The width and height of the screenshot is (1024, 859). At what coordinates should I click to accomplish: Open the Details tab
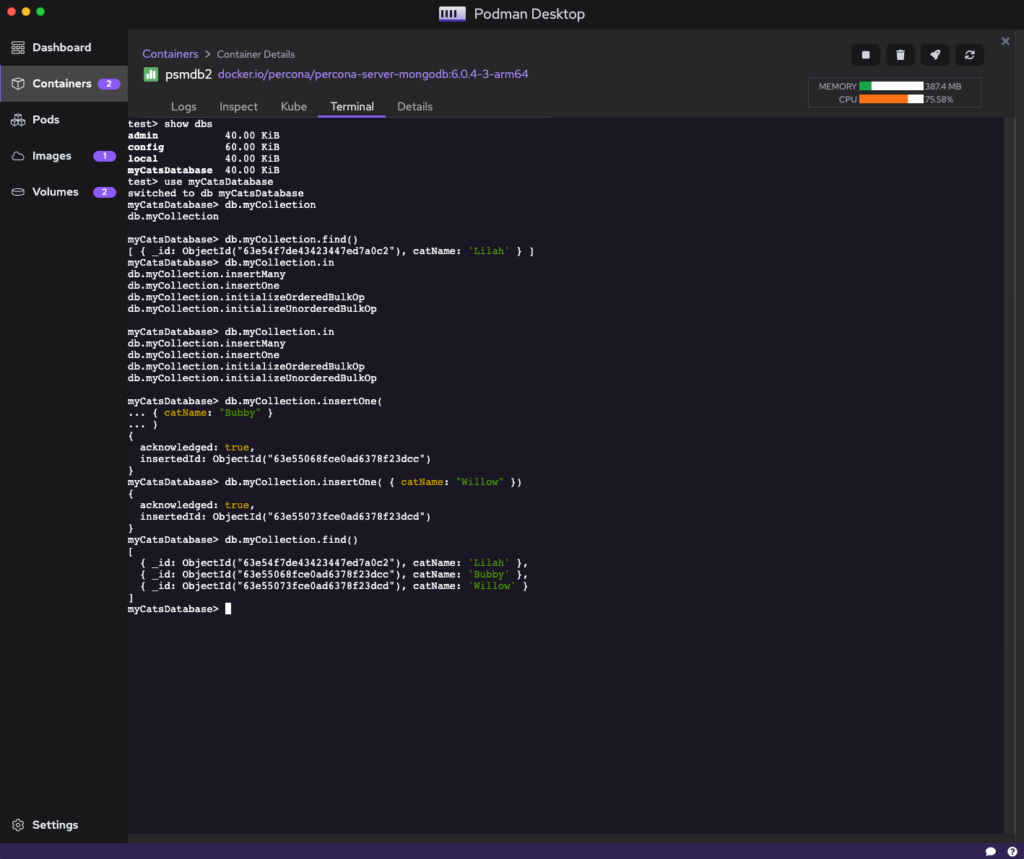click(x=414, y=106)
